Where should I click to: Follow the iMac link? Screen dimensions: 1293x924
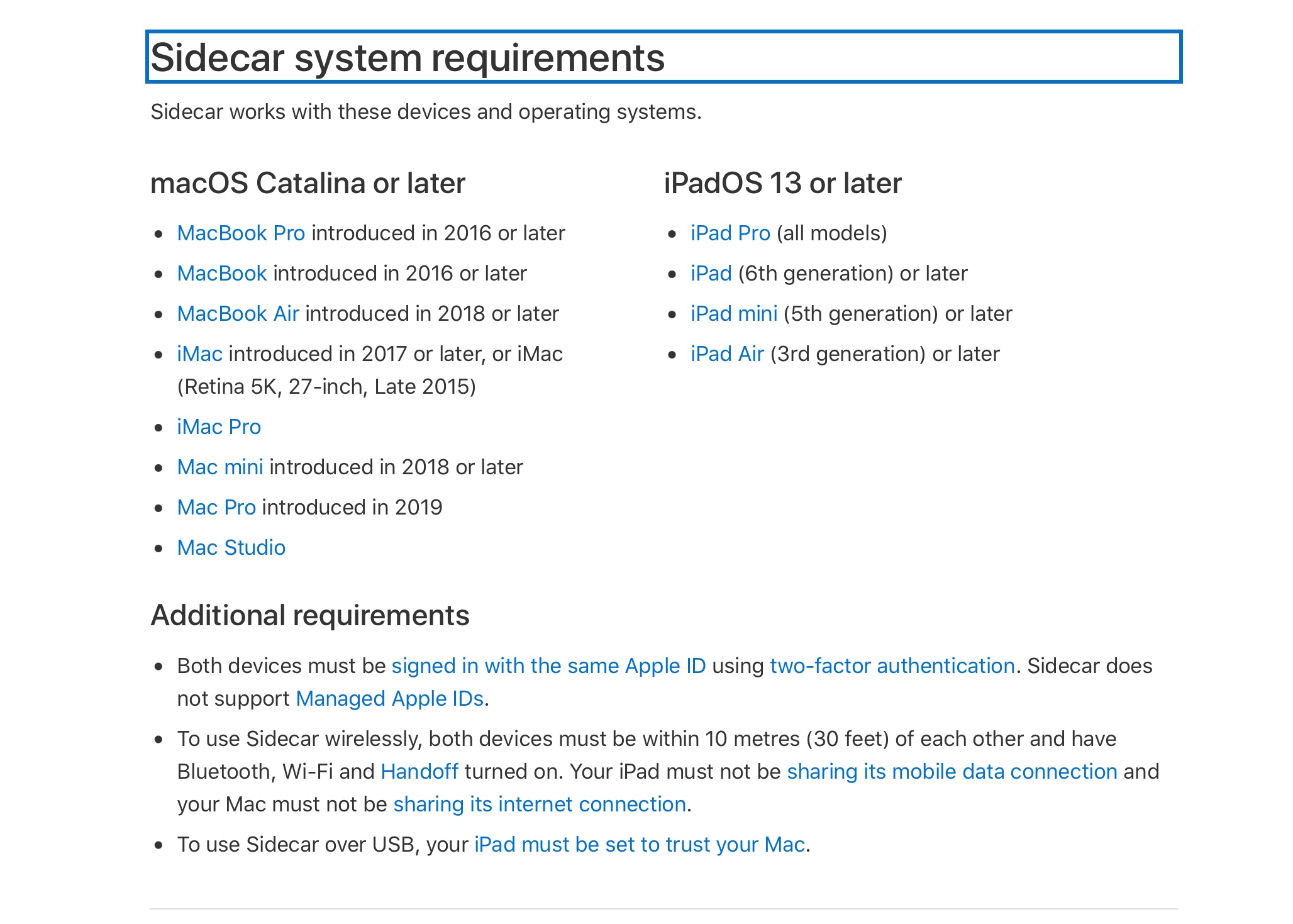click(199, 354)
